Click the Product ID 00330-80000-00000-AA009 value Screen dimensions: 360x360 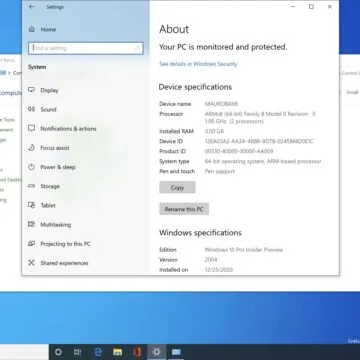[239, 151]
